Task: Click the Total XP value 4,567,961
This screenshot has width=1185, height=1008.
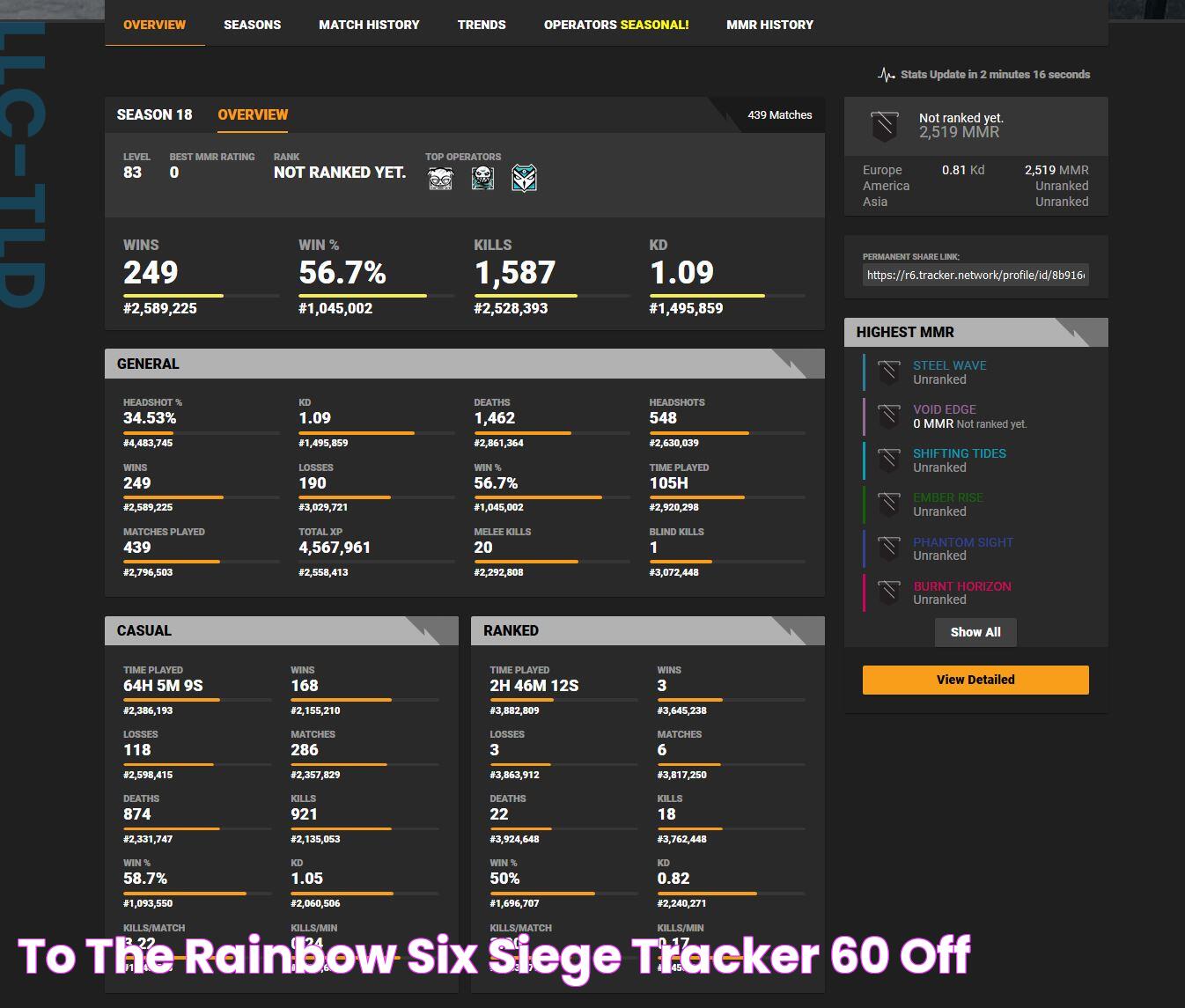Action: point(335,548)
